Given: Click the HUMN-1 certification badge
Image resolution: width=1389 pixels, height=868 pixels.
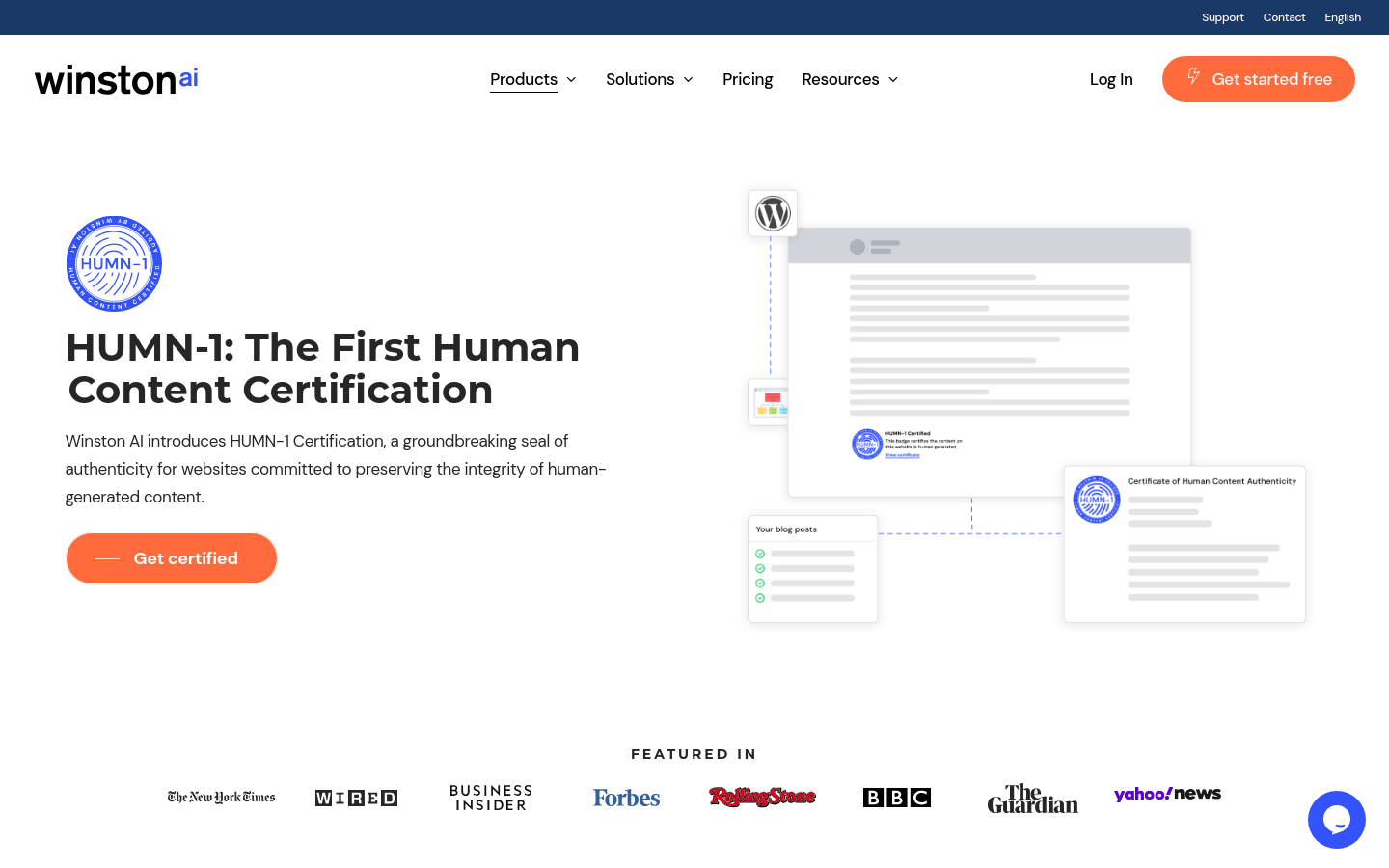Looking at the screenshot, I should pos(114,263).
